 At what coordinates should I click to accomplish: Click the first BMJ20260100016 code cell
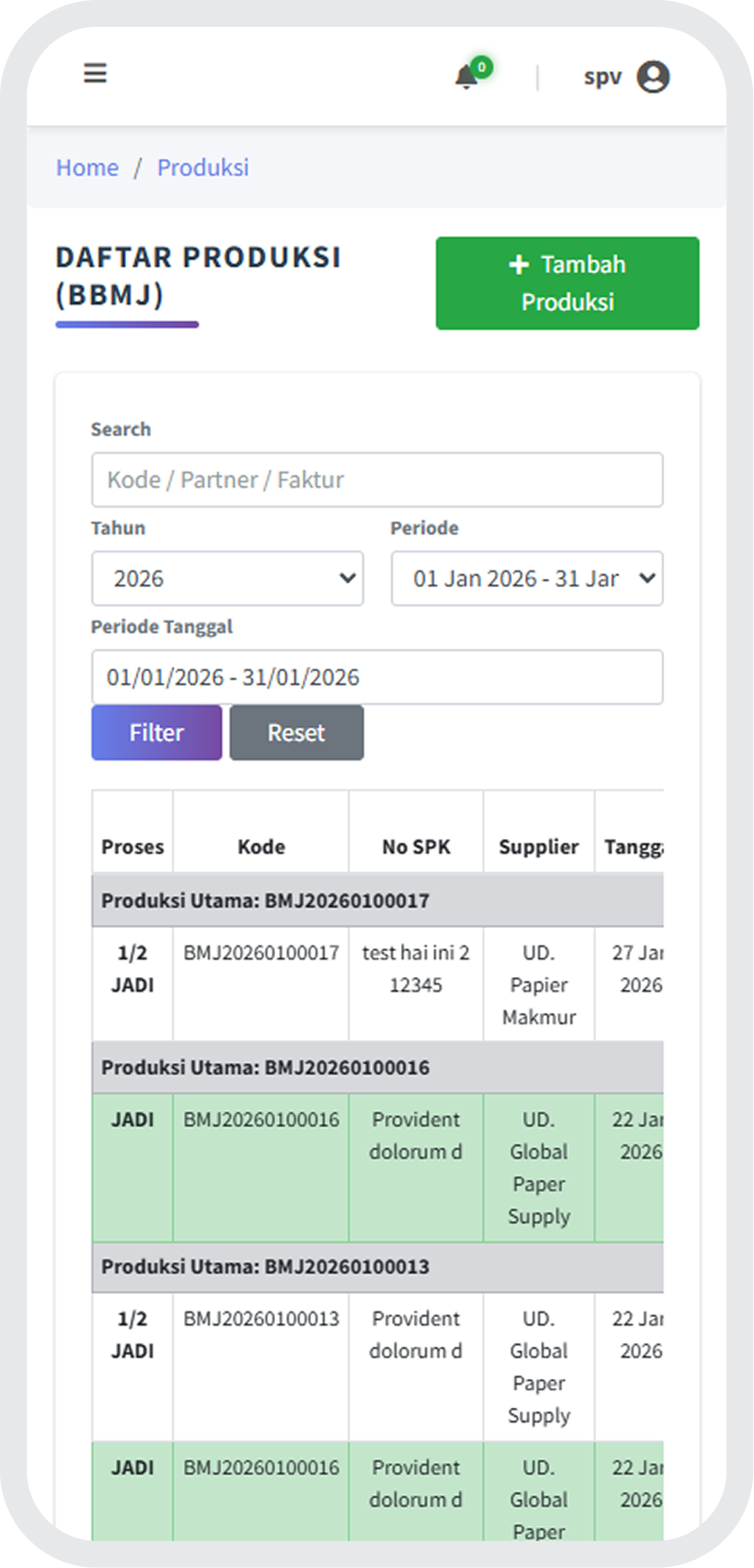tap(261, 1120)
